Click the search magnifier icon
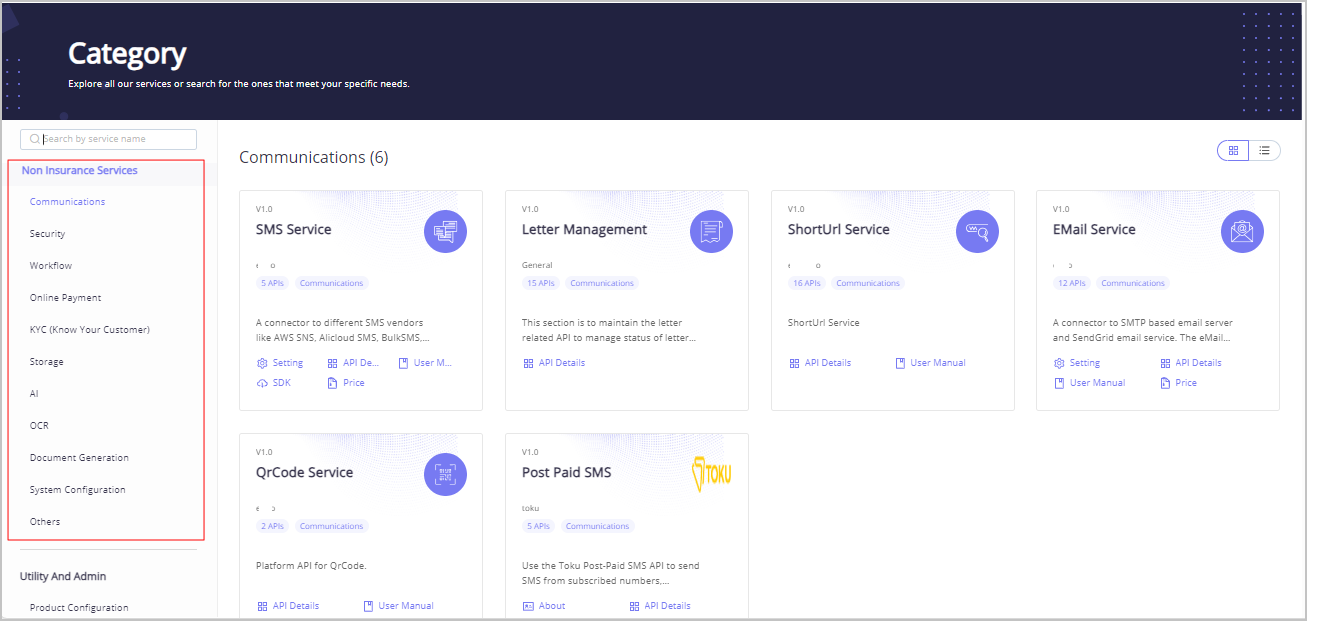This screenshot has height=621, width=1330. click(x=35, y=139)
